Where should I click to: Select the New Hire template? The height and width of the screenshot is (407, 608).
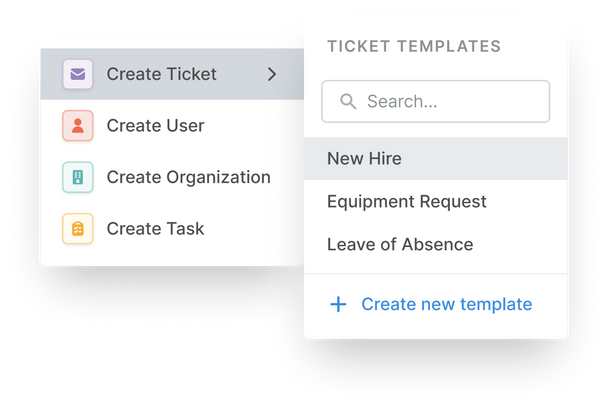[364, 158]
